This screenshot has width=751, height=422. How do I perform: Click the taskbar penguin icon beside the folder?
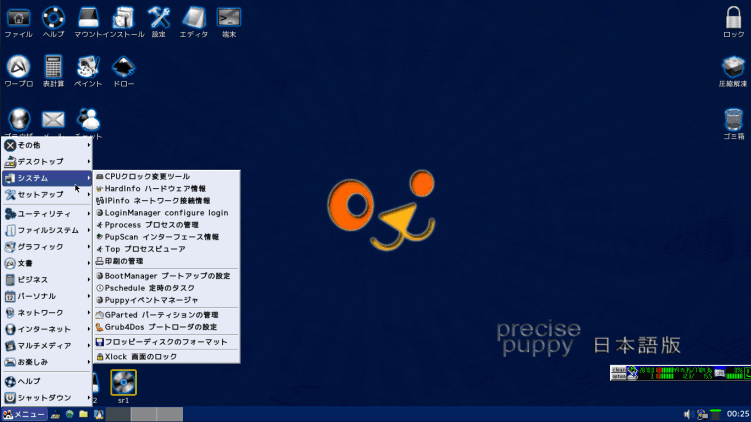[98, 414]
